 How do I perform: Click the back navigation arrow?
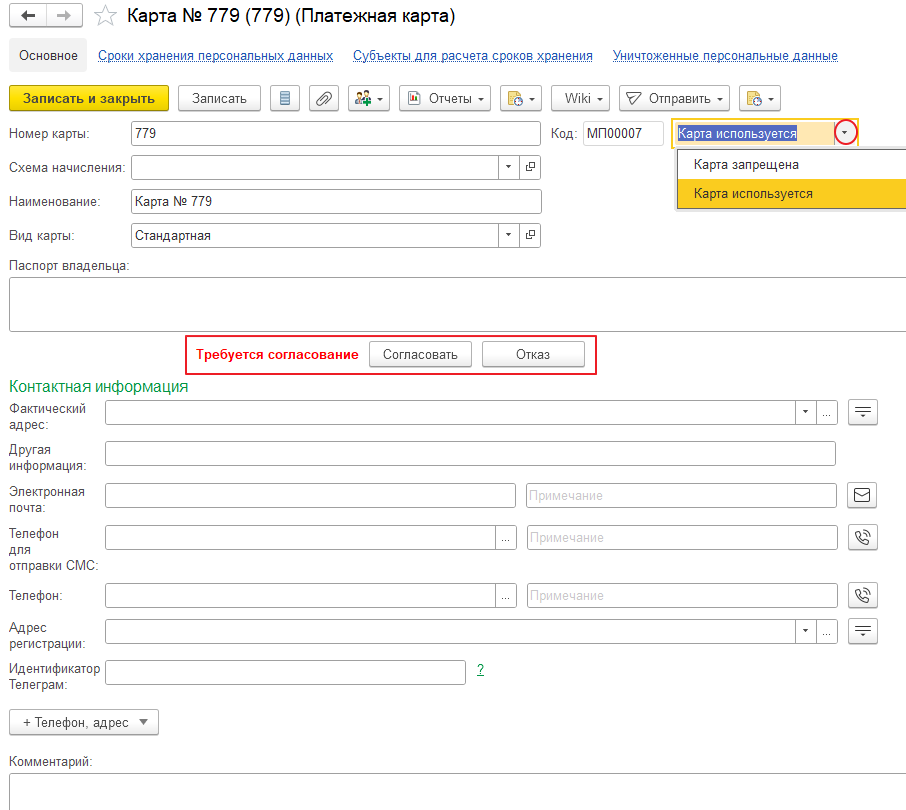pos(28,16)
